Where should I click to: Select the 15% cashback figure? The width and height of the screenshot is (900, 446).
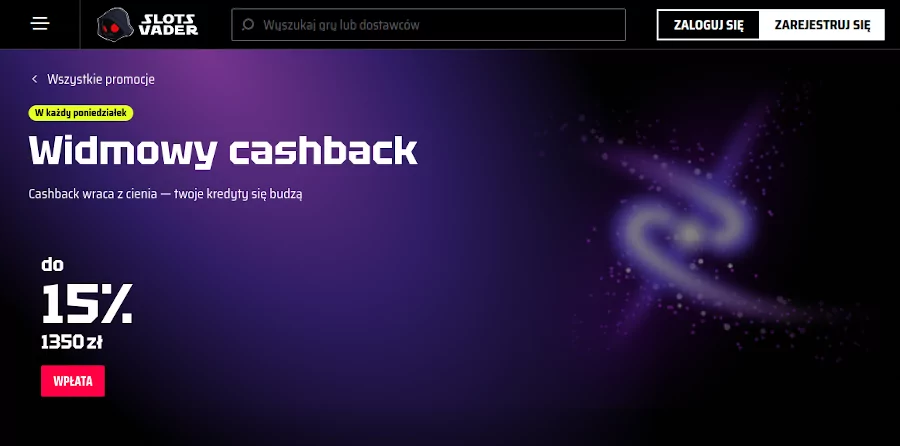[x=87, y=304]
